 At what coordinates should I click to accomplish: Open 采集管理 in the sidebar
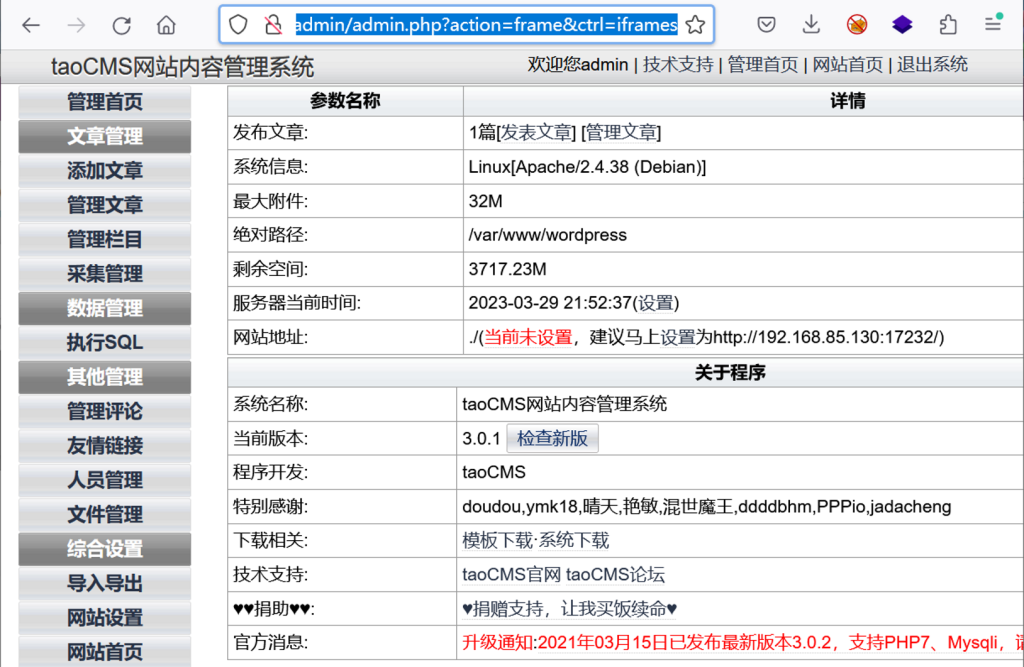(x=104, y=274)
